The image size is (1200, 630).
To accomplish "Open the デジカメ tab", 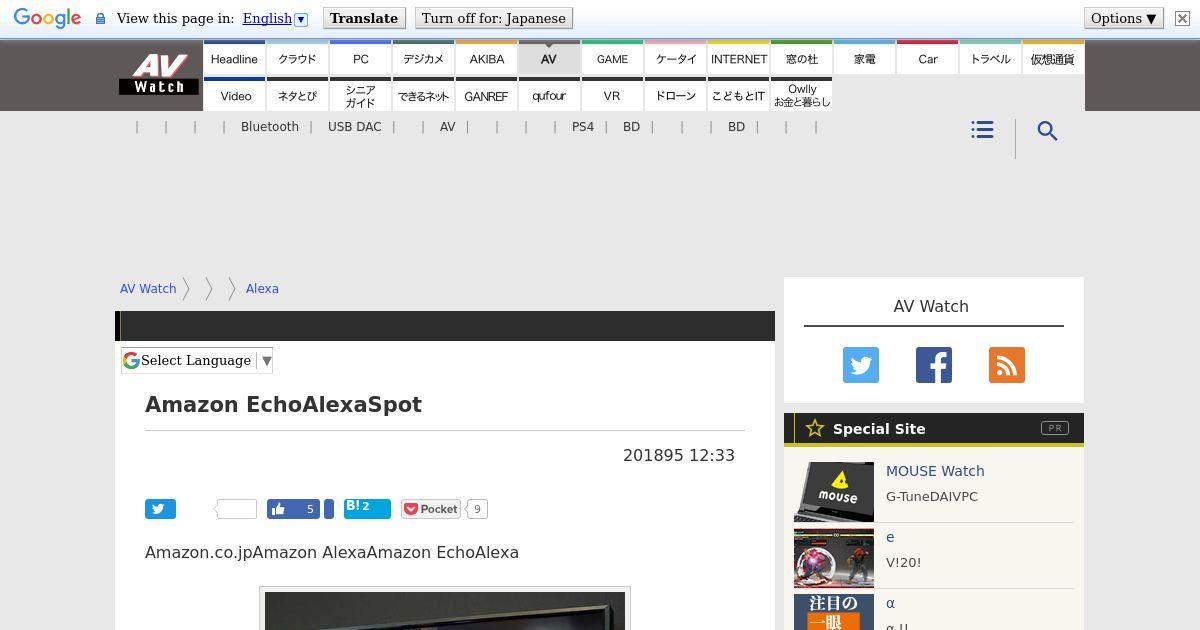I will [x=423, y=59].
